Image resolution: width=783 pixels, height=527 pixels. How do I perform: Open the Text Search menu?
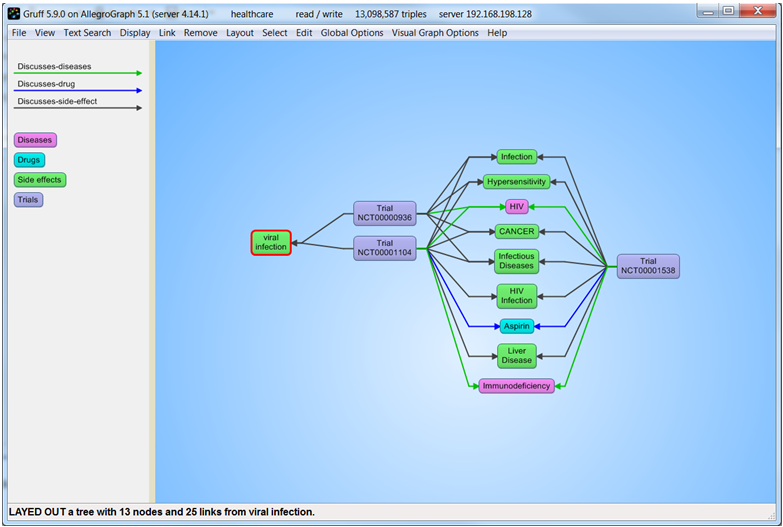click(87, 33)
